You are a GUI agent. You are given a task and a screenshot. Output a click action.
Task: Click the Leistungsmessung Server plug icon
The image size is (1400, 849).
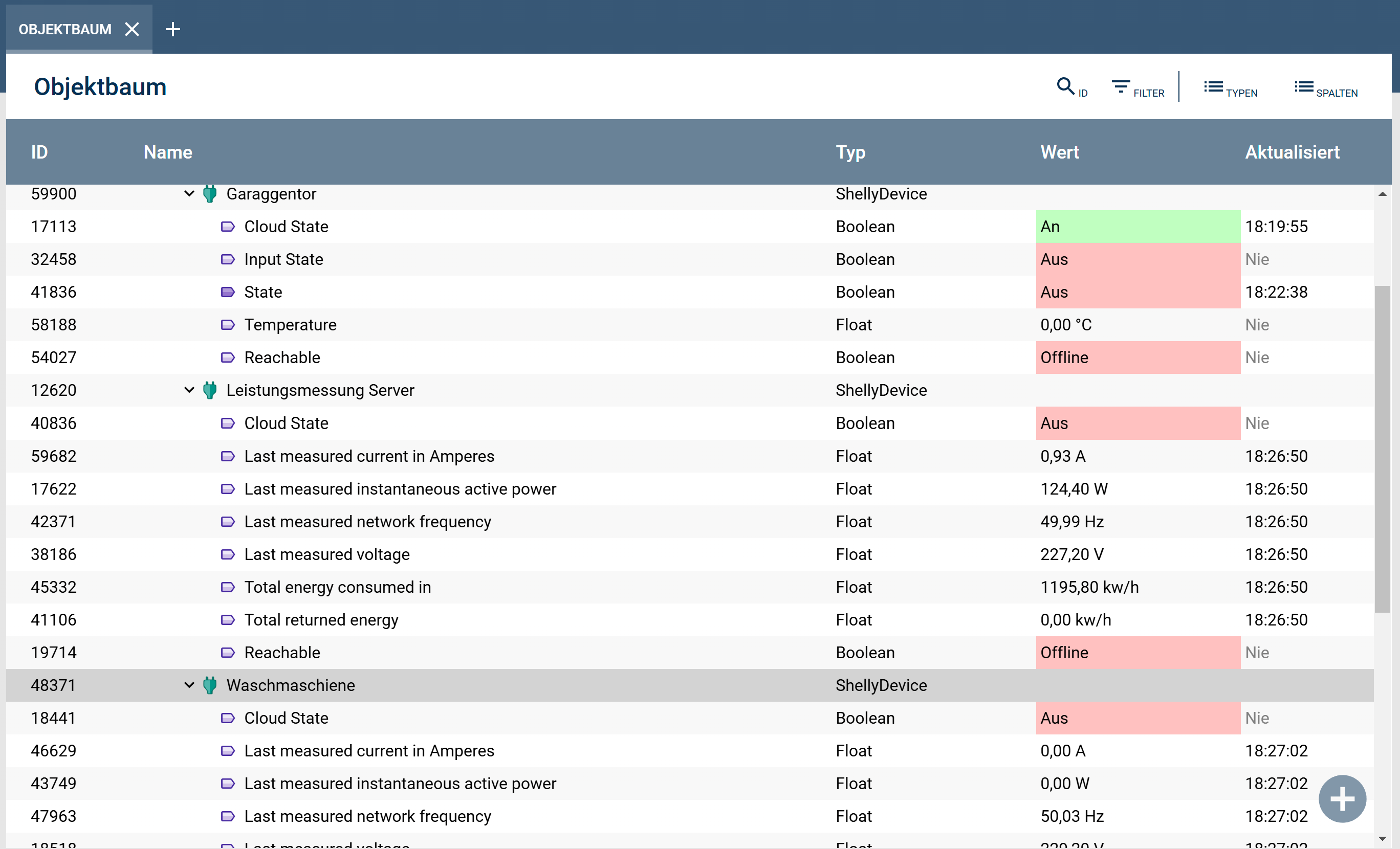pyautogui.click(x=210, y=390)
